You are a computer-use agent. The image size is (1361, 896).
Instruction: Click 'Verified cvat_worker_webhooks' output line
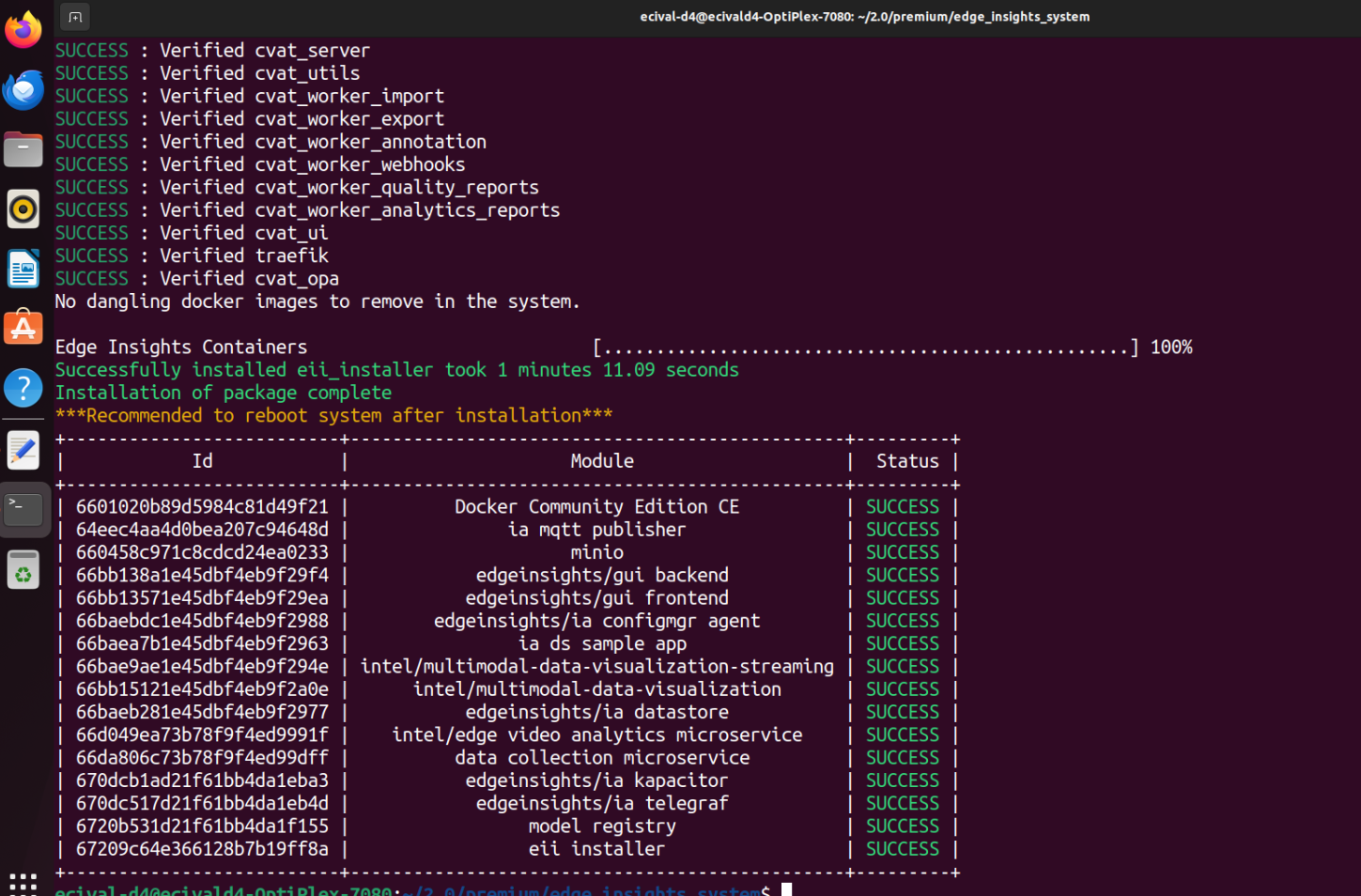coord(260,164)
